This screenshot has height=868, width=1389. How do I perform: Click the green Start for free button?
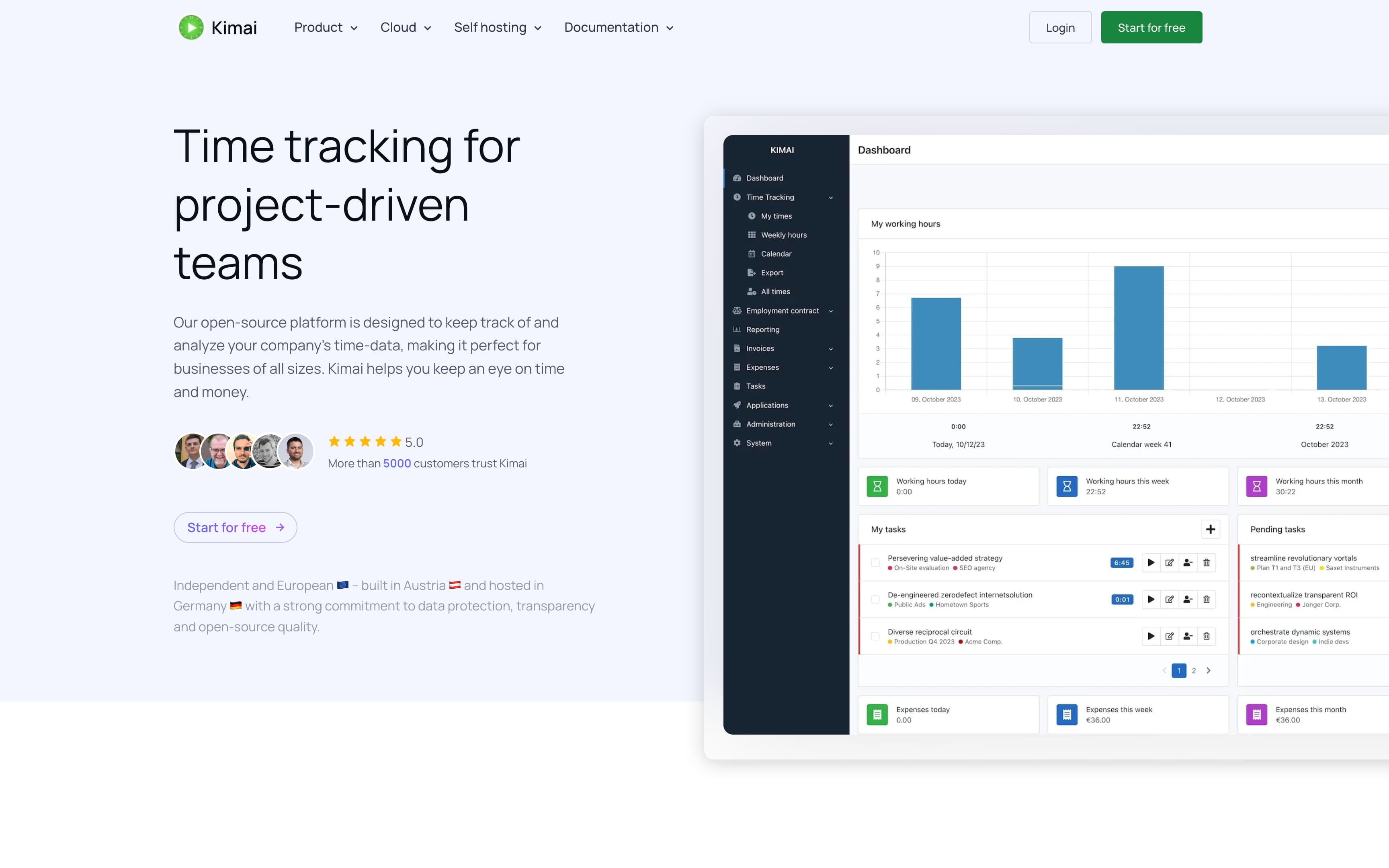tap(1151, 28)
